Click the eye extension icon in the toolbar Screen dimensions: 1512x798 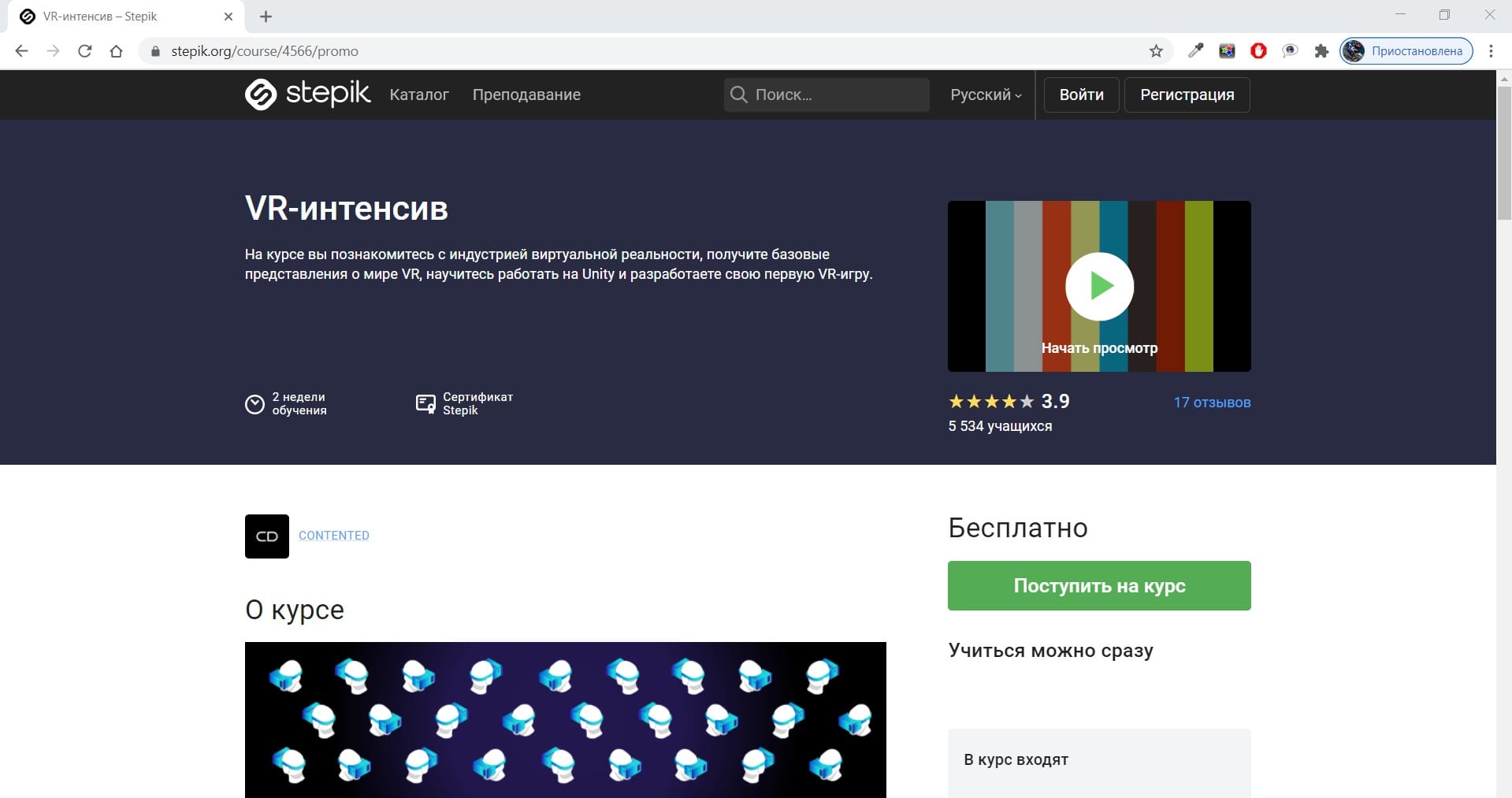tap(1291, 51)
